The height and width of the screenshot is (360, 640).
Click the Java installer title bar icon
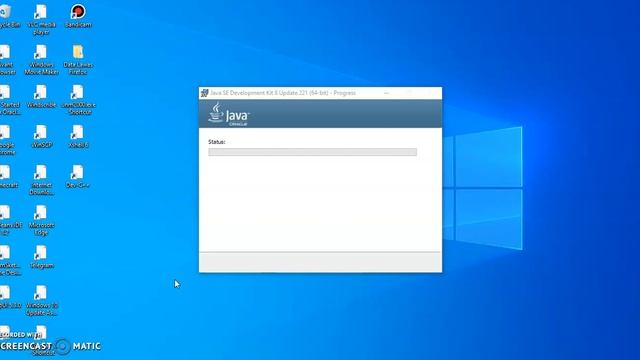coord(204,93)
